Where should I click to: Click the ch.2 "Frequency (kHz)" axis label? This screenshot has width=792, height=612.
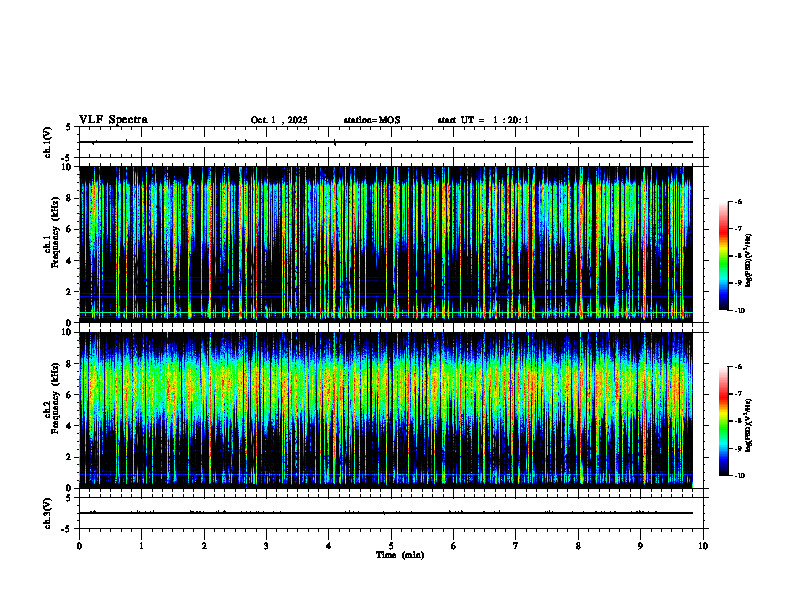[55, 398]
